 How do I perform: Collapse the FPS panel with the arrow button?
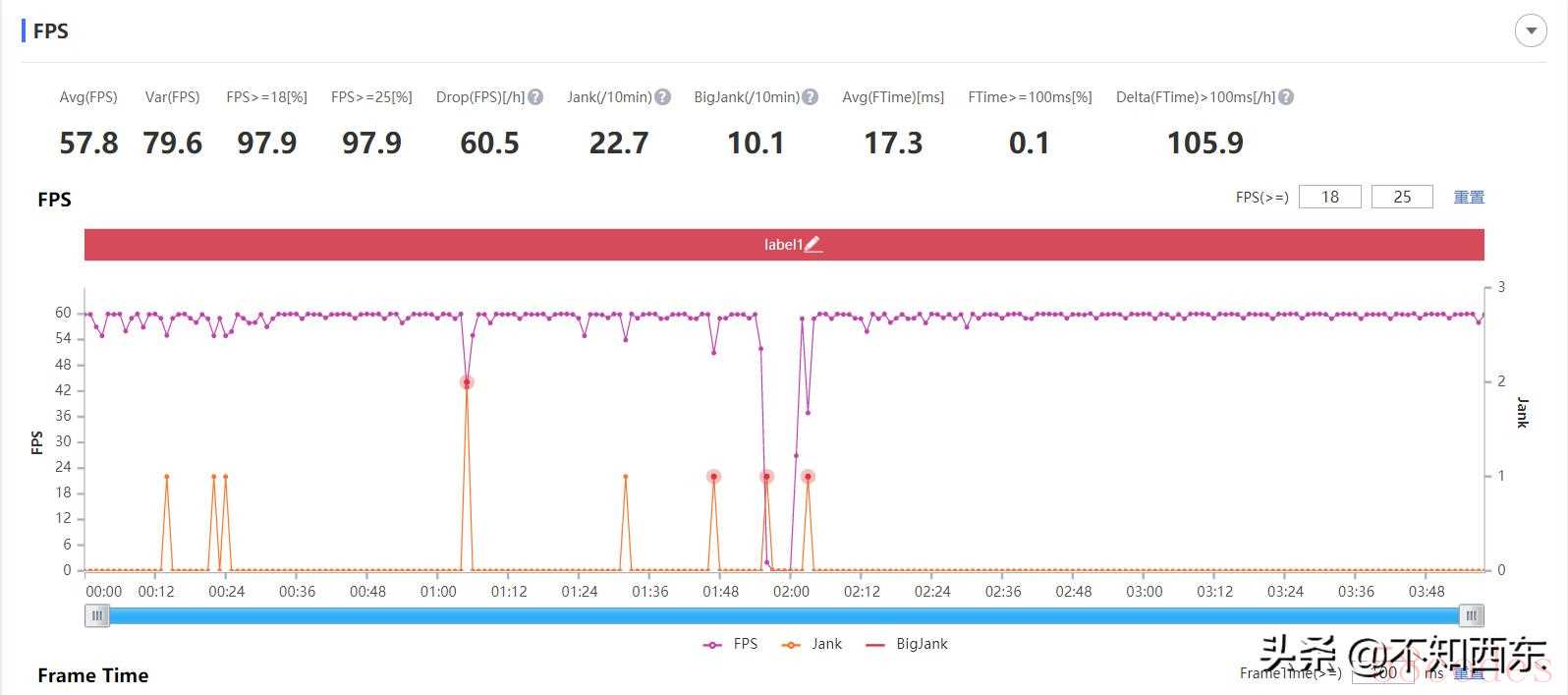(x=1531, y=31)
